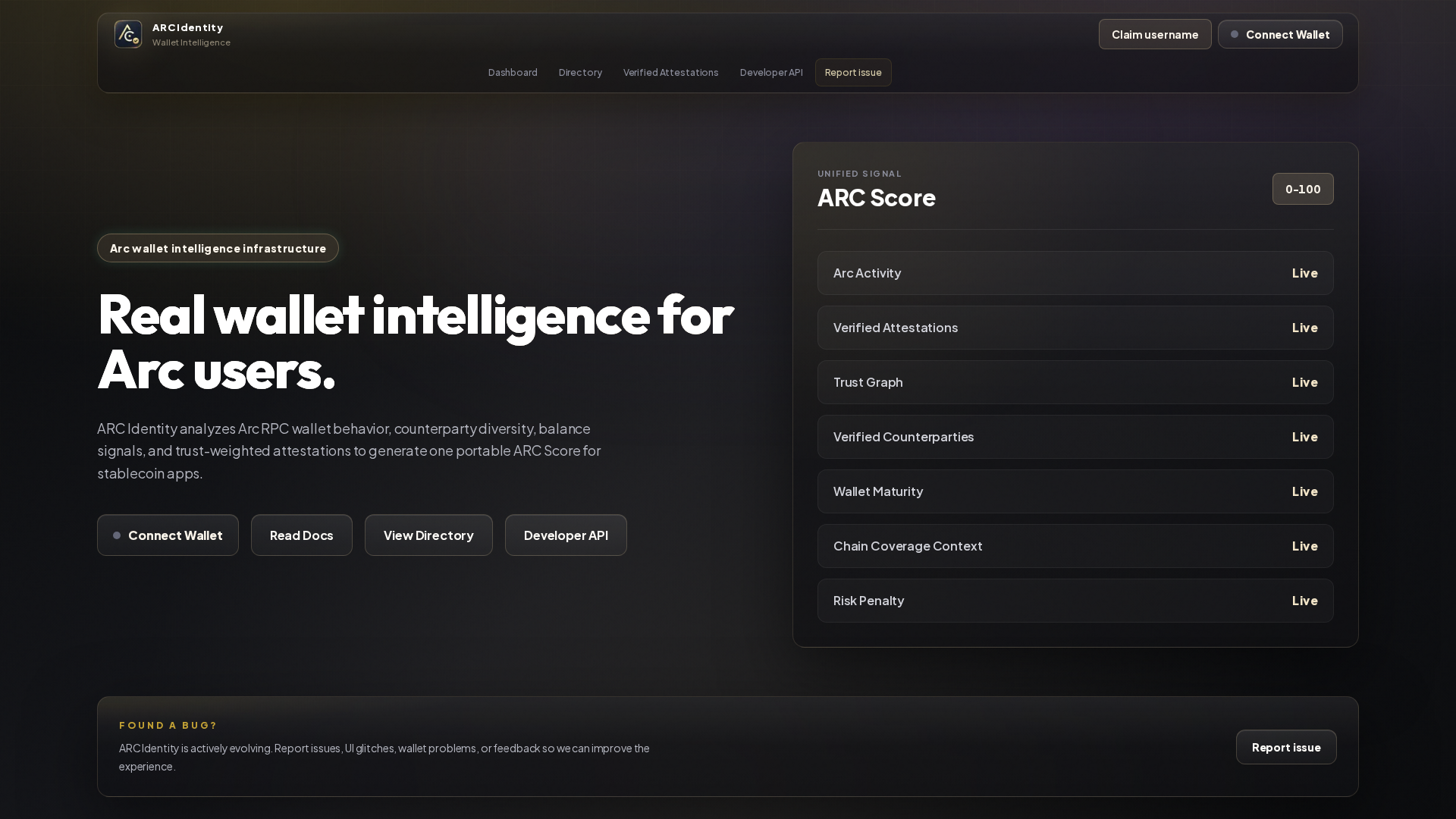Click the FOUND A BUG? label
1456x819 pixels.
(x=168, y=726)
